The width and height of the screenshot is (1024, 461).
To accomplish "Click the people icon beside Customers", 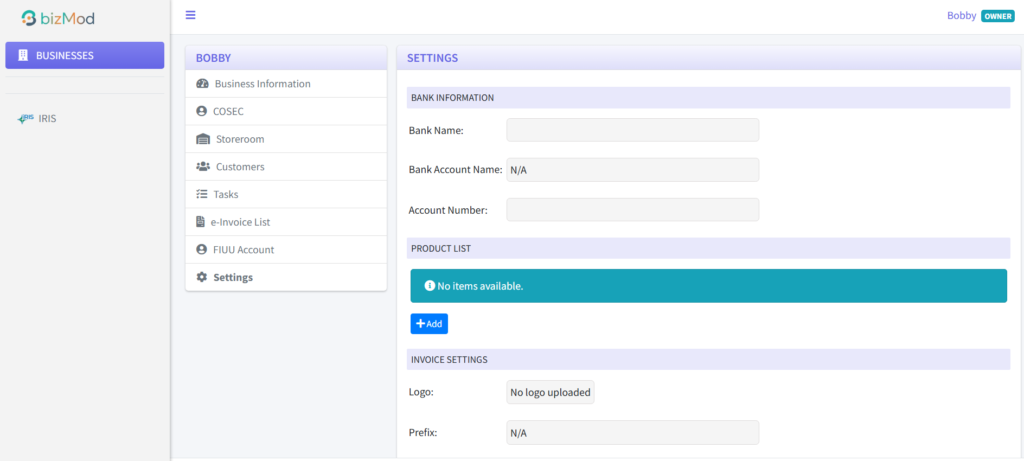I will tap(203, 167).
